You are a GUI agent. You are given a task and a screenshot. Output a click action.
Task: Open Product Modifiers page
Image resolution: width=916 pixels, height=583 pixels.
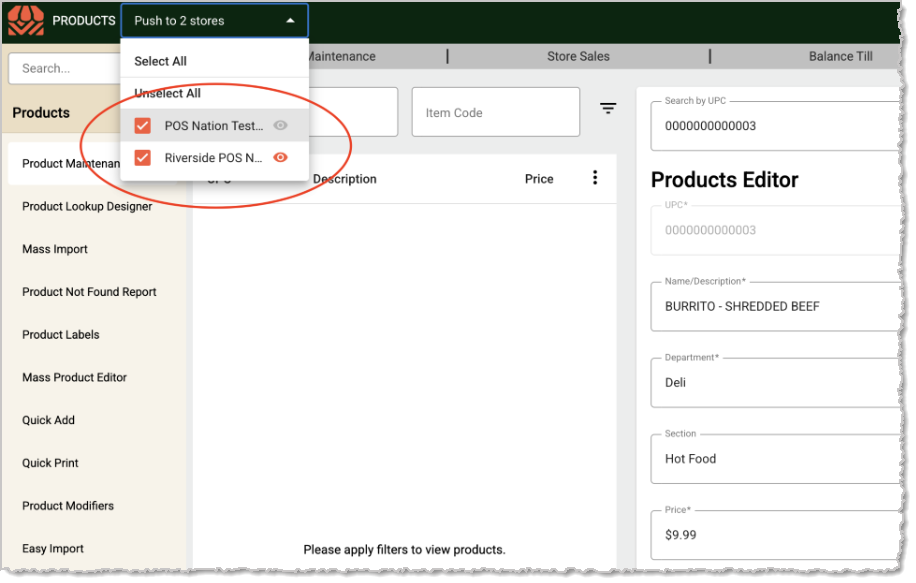pyautogui.click(x=68, y=506)
